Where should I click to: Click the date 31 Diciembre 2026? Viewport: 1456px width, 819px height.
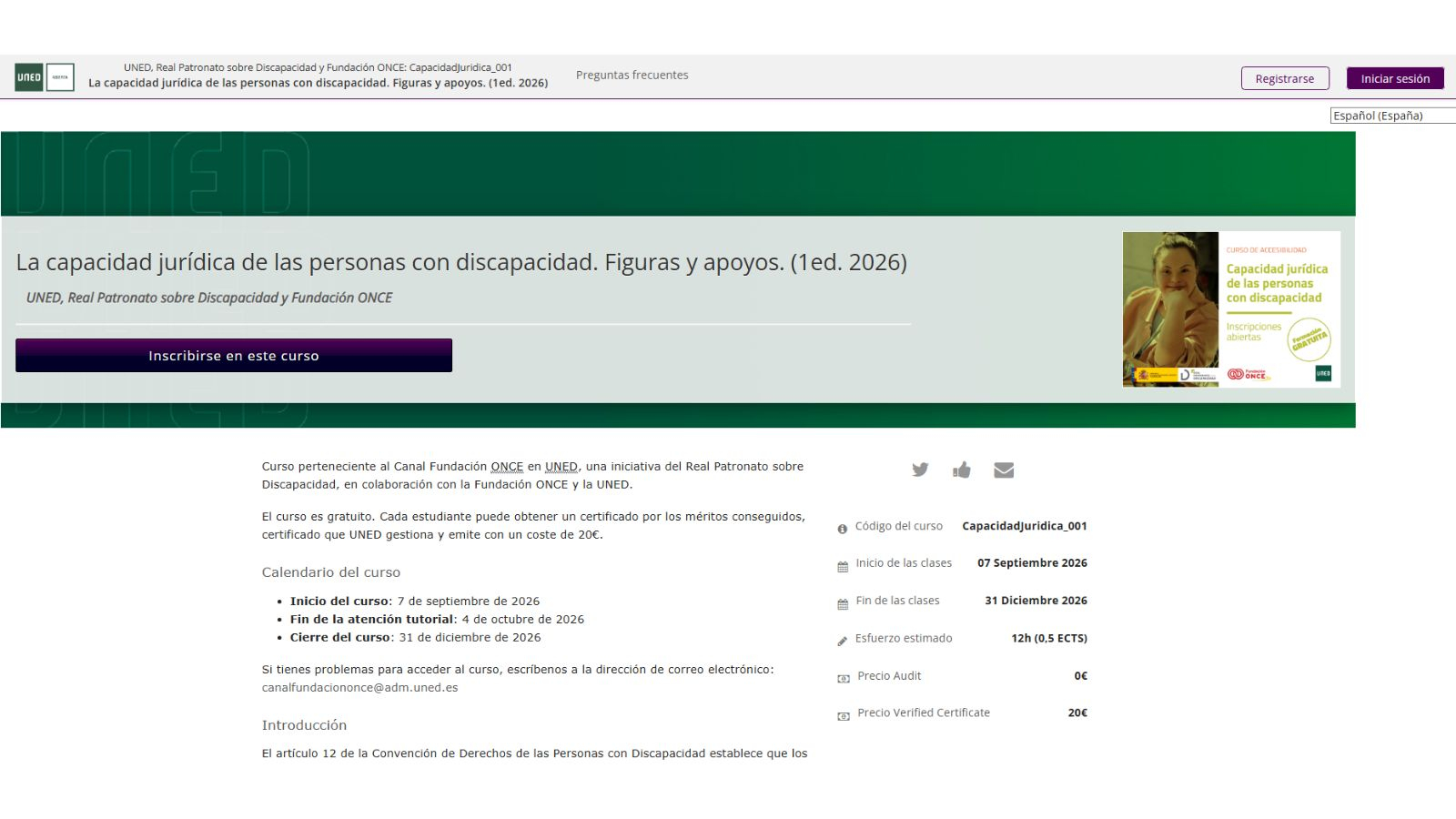click(x=1036, y=601)
